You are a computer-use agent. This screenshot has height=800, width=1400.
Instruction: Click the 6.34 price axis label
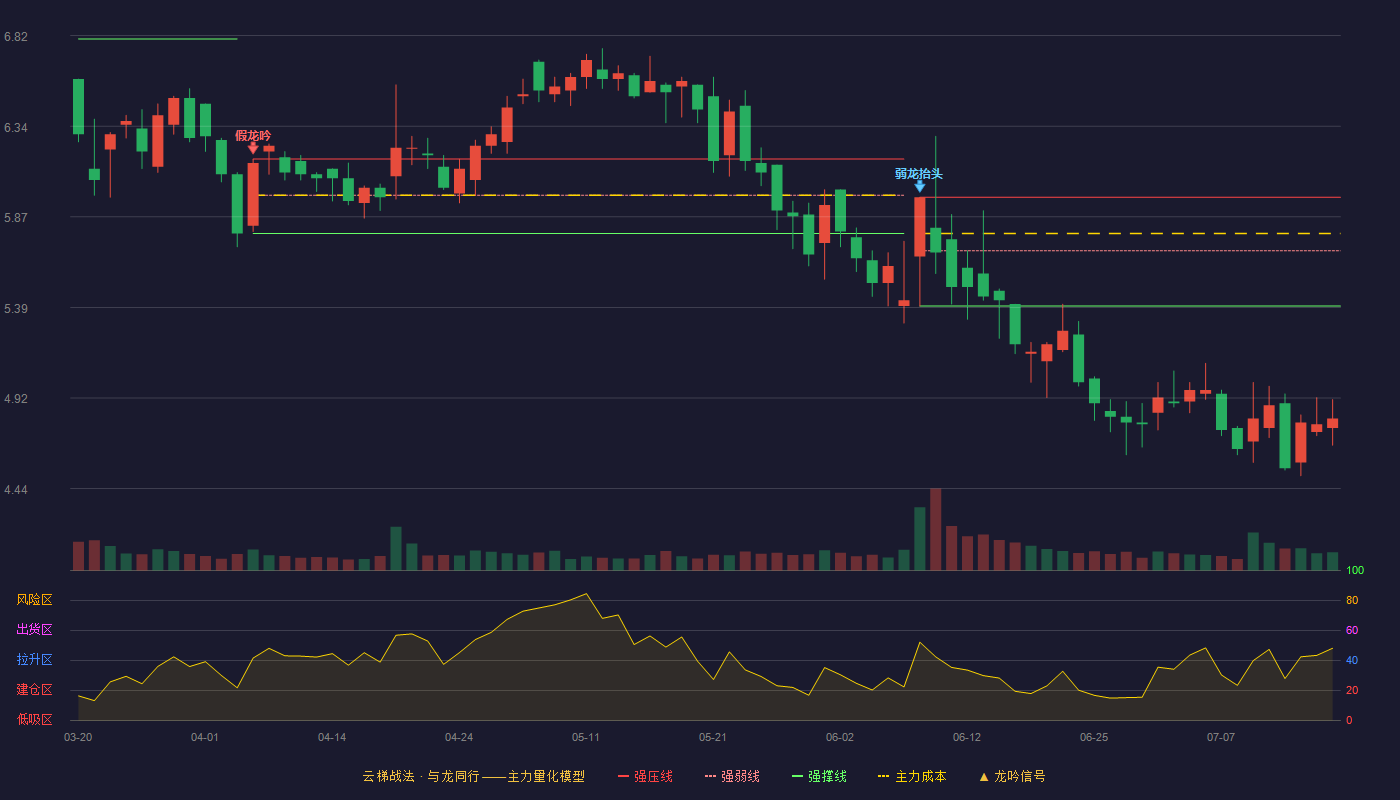(x=16, y=128)
